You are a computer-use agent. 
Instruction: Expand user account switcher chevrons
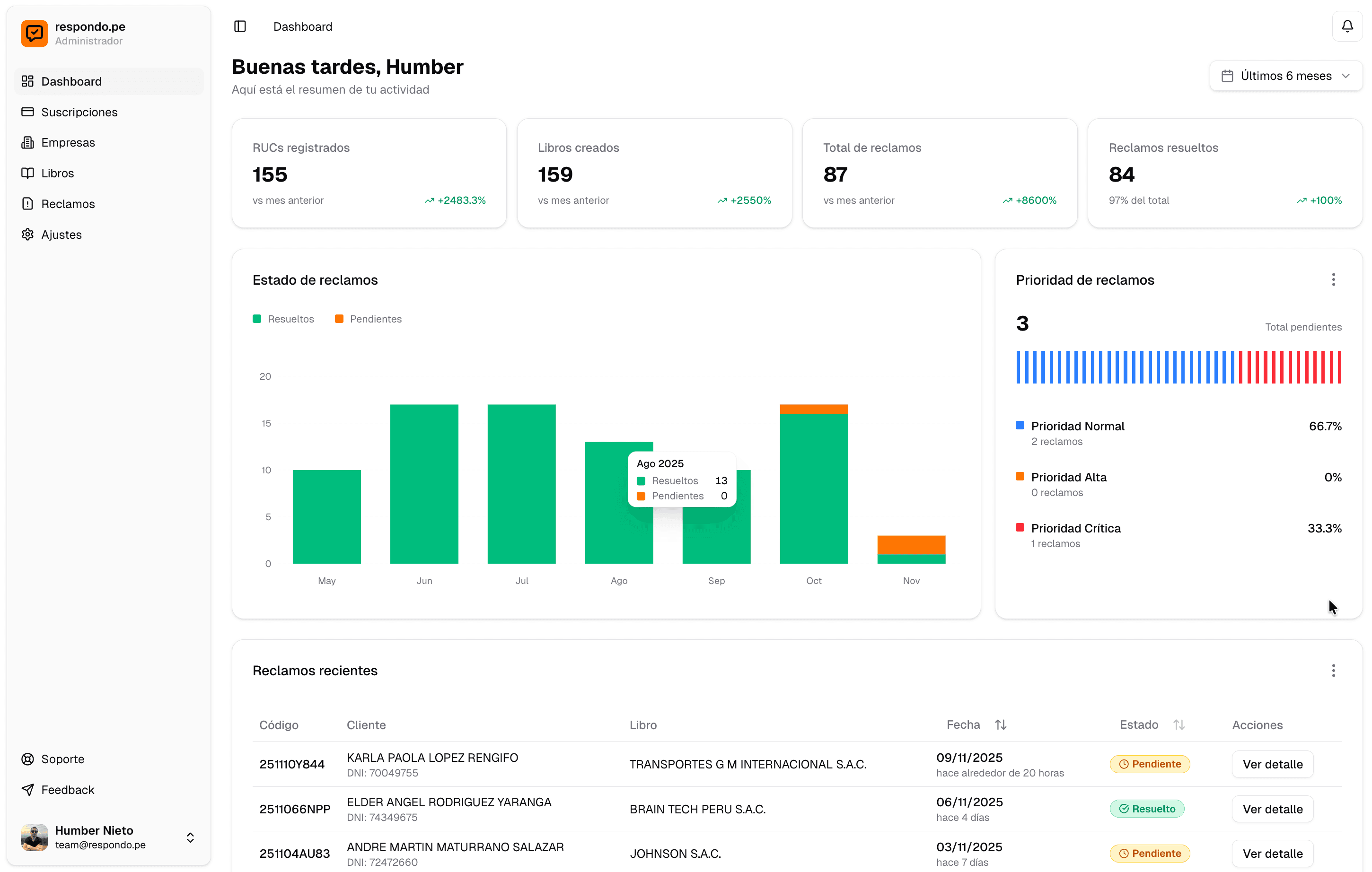[190, 837]
